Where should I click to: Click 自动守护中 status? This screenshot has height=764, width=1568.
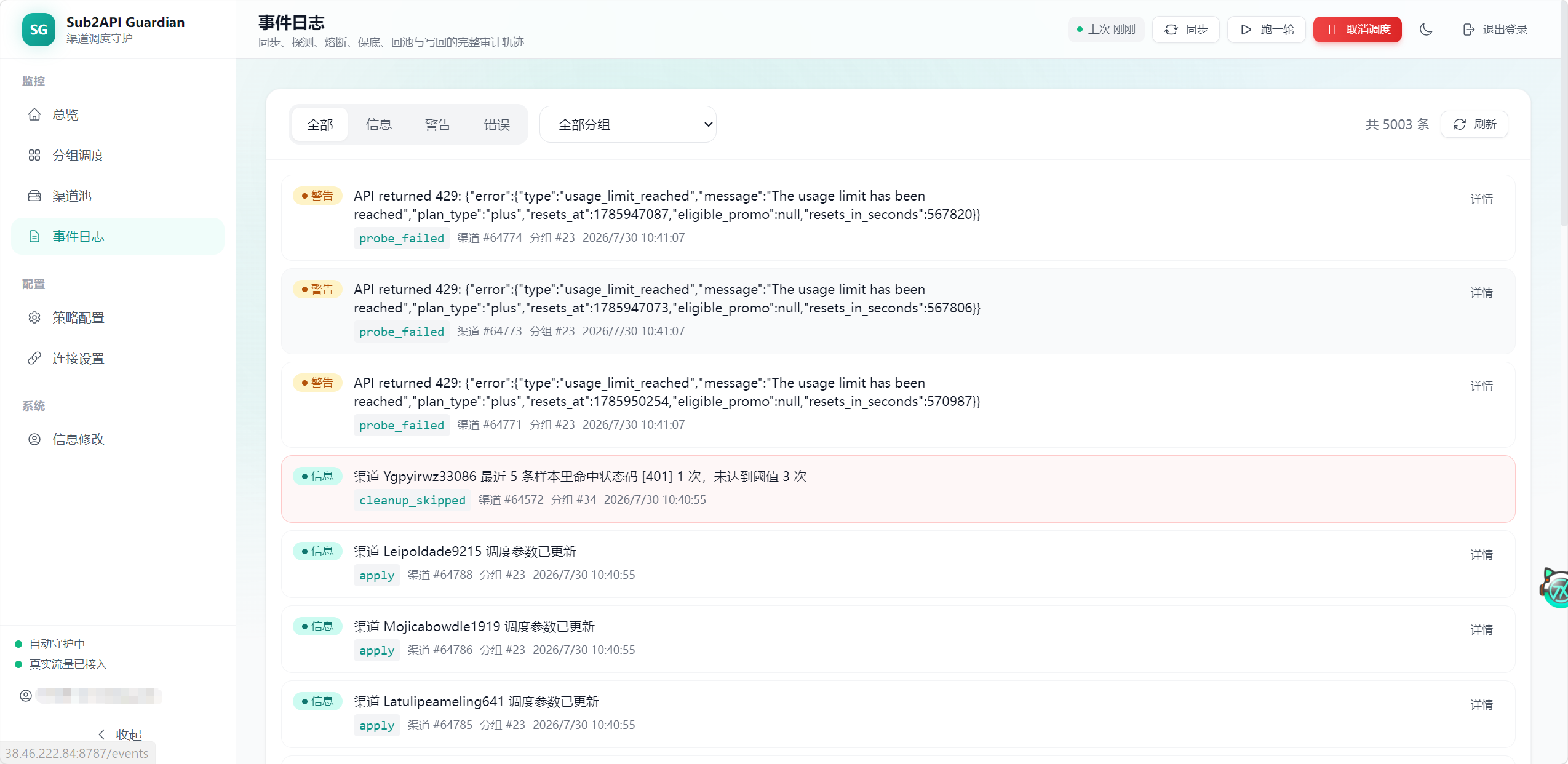click(50, 643)
